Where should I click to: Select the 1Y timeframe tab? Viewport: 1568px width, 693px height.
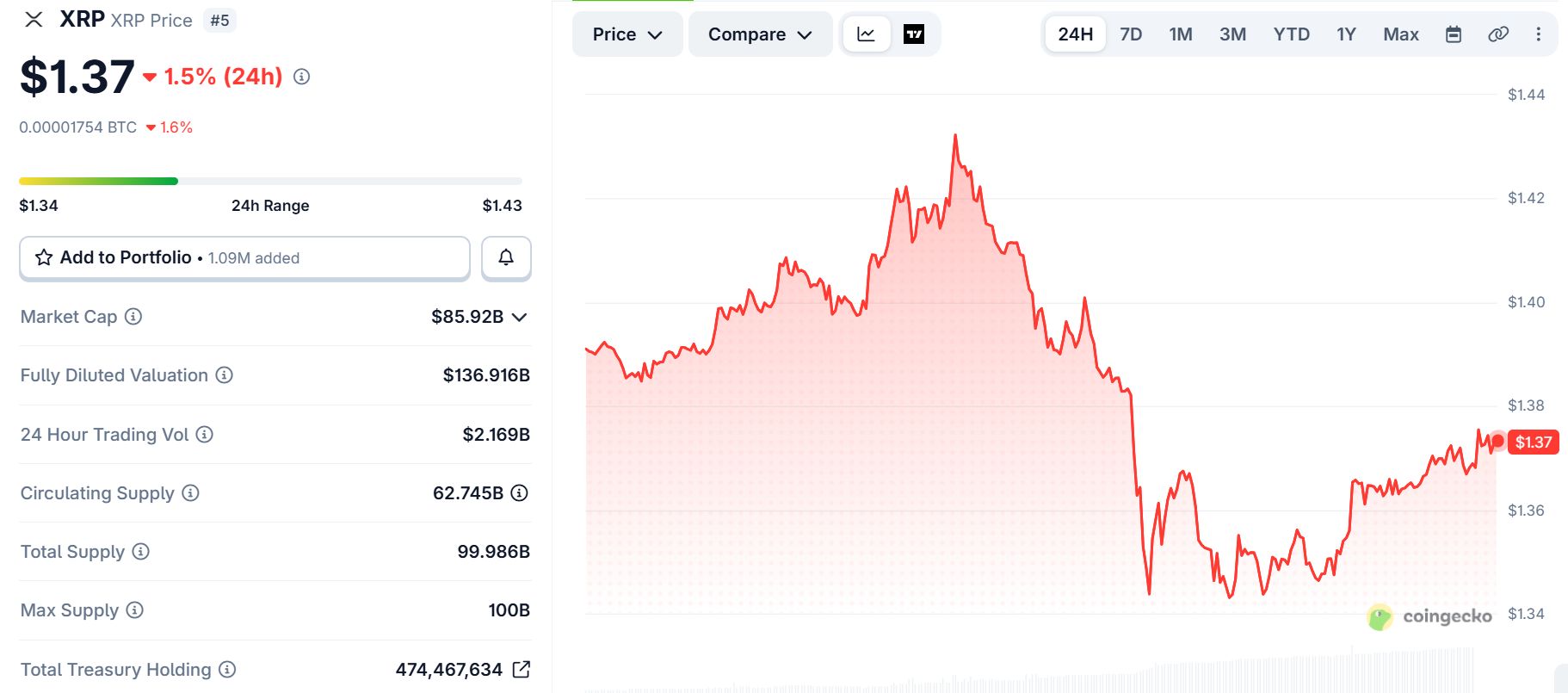pos(1346,34)
